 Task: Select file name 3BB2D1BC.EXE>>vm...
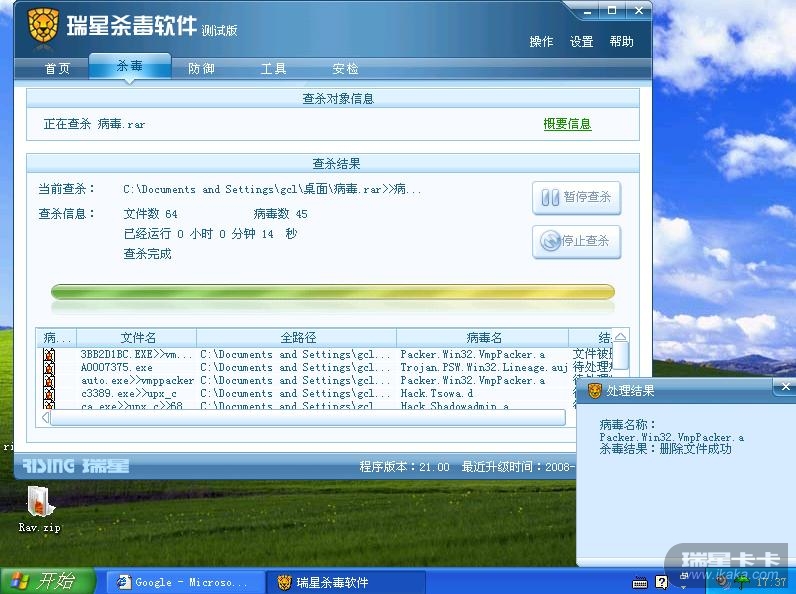click(x=136, y=355)
